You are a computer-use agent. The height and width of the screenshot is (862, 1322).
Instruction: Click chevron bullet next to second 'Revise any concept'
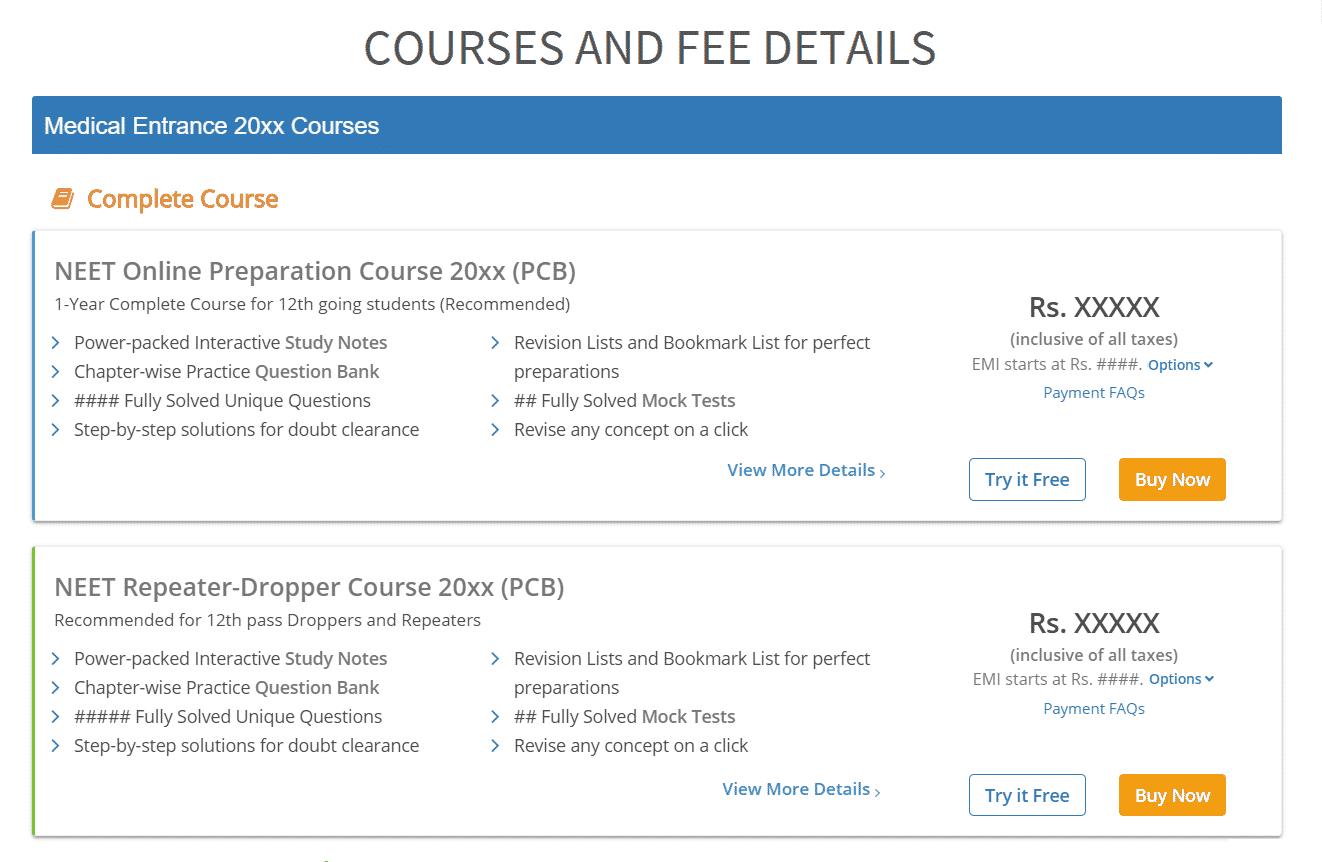(x=496, y=746)
